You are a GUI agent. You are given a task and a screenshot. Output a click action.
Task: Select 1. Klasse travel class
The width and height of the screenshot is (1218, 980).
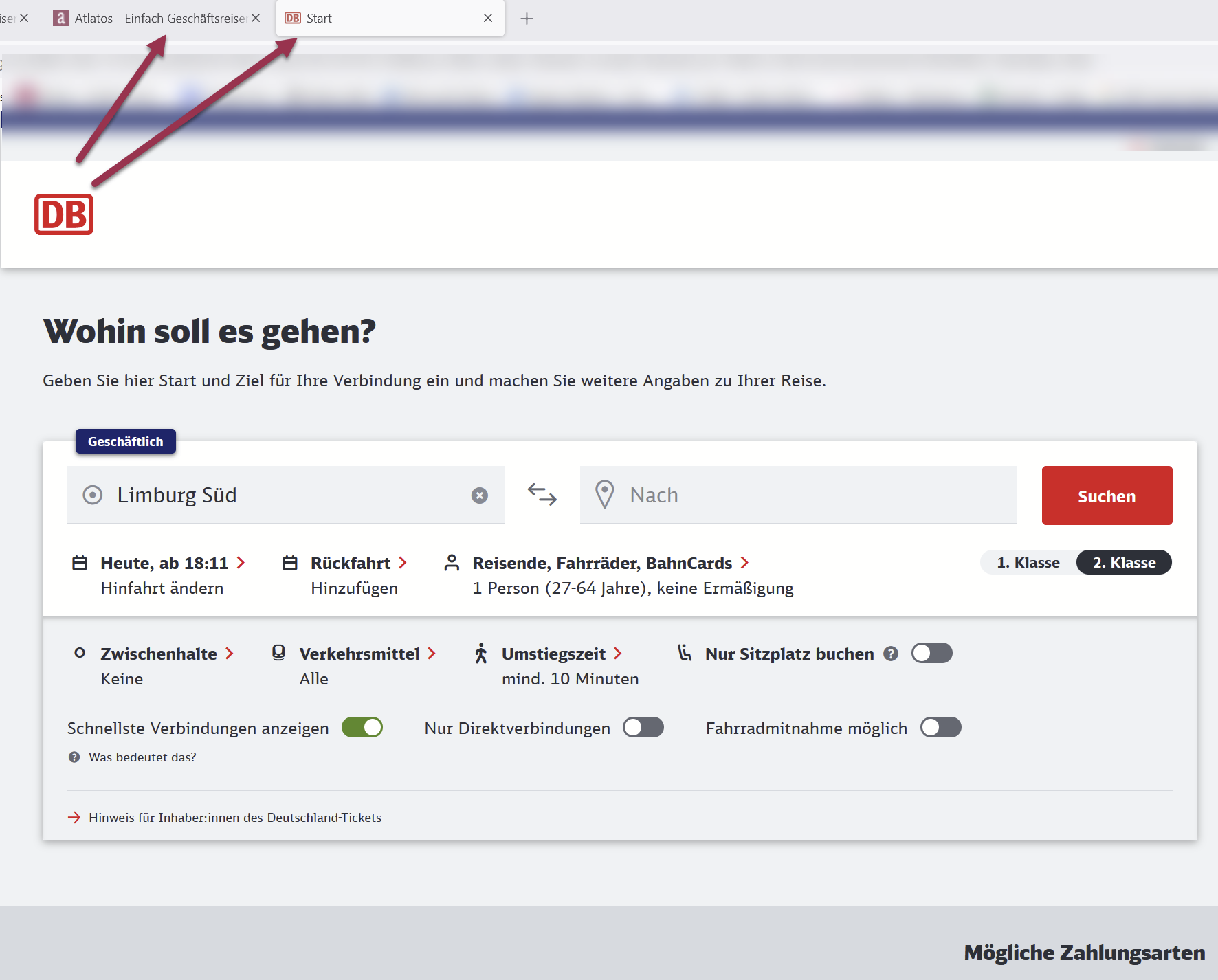(1028, 563)
